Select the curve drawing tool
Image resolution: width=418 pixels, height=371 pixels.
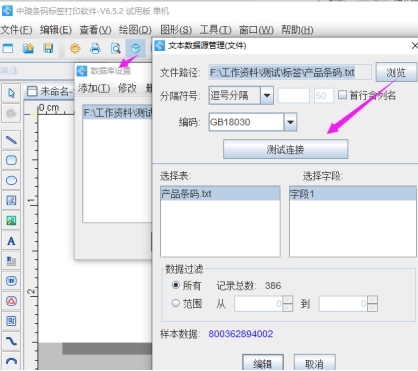11,341
